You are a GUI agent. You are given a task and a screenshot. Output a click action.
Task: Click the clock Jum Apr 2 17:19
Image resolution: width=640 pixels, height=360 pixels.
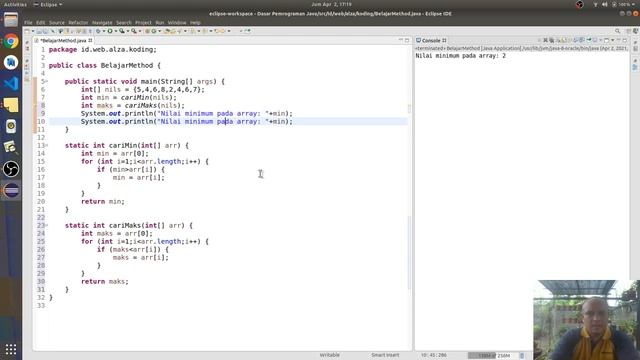pyautogui.click(x=331, y=4)
